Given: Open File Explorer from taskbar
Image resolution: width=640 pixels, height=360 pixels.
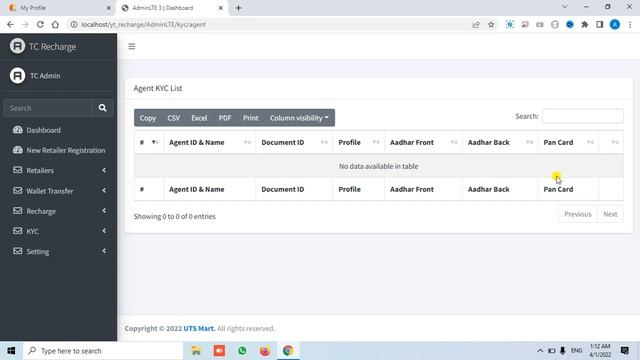Looking at the screenshot, I should point(196,351).
